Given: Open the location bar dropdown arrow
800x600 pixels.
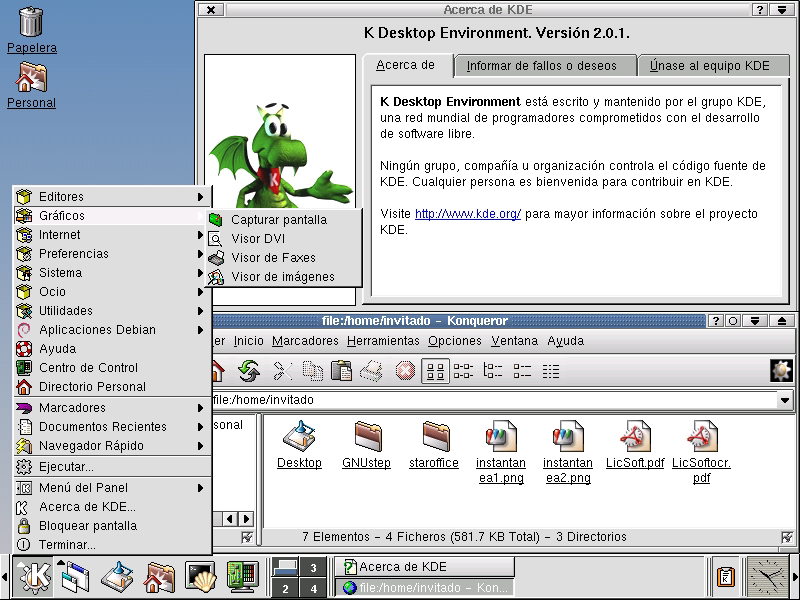Looking at the screenshot, I should [x=785, y=400].
